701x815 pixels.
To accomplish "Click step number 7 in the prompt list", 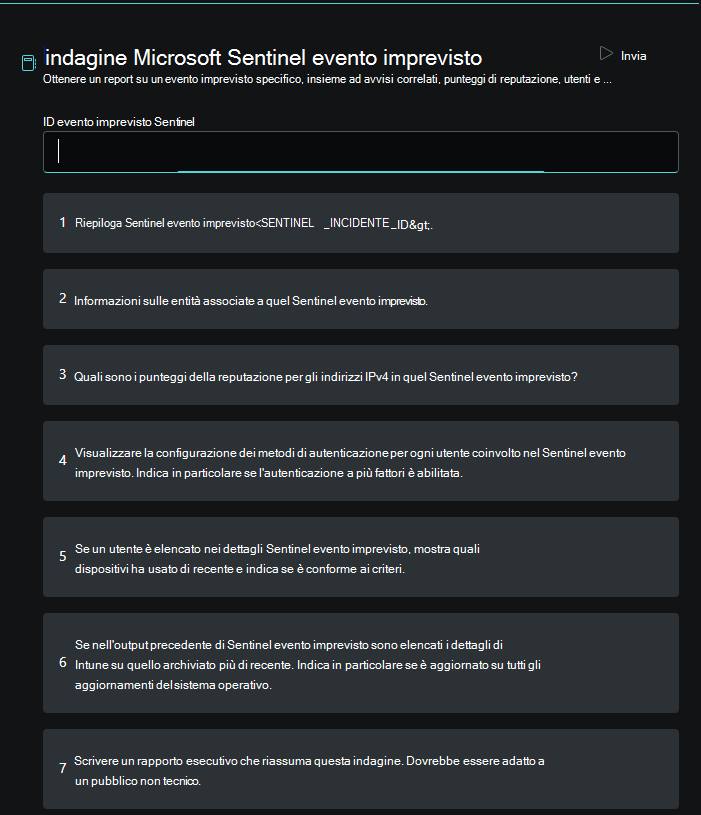I will 62,768.
